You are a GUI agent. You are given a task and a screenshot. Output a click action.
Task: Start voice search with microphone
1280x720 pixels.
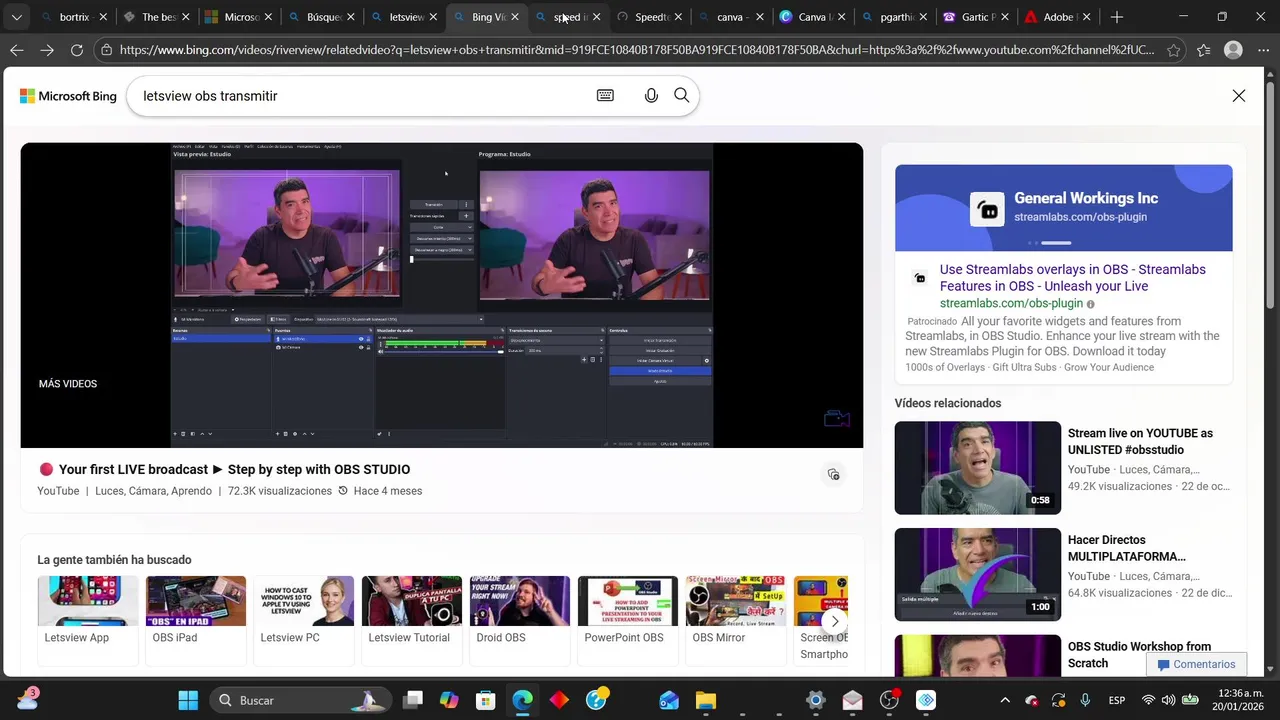pos(651,96)
